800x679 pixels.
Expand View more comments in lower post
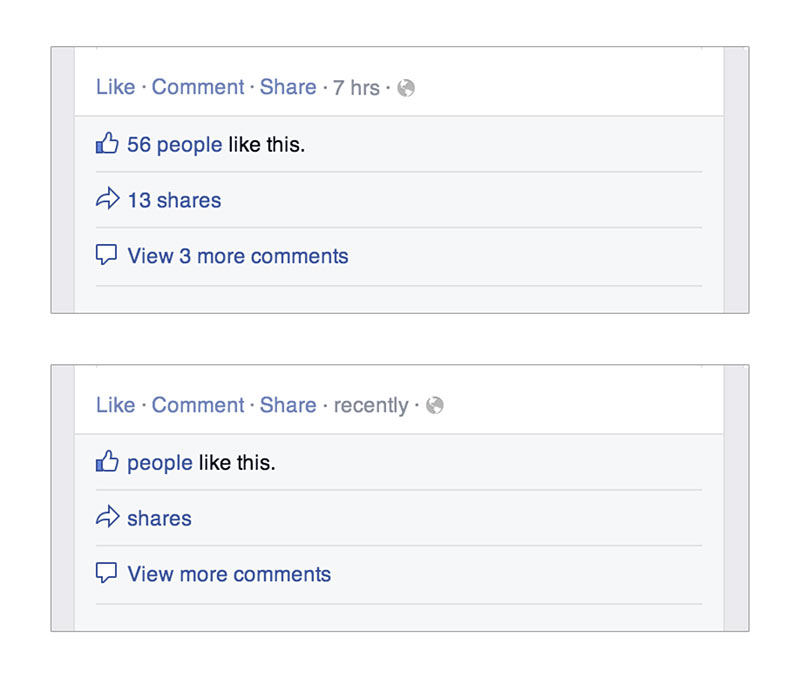[x=229, y=574]
